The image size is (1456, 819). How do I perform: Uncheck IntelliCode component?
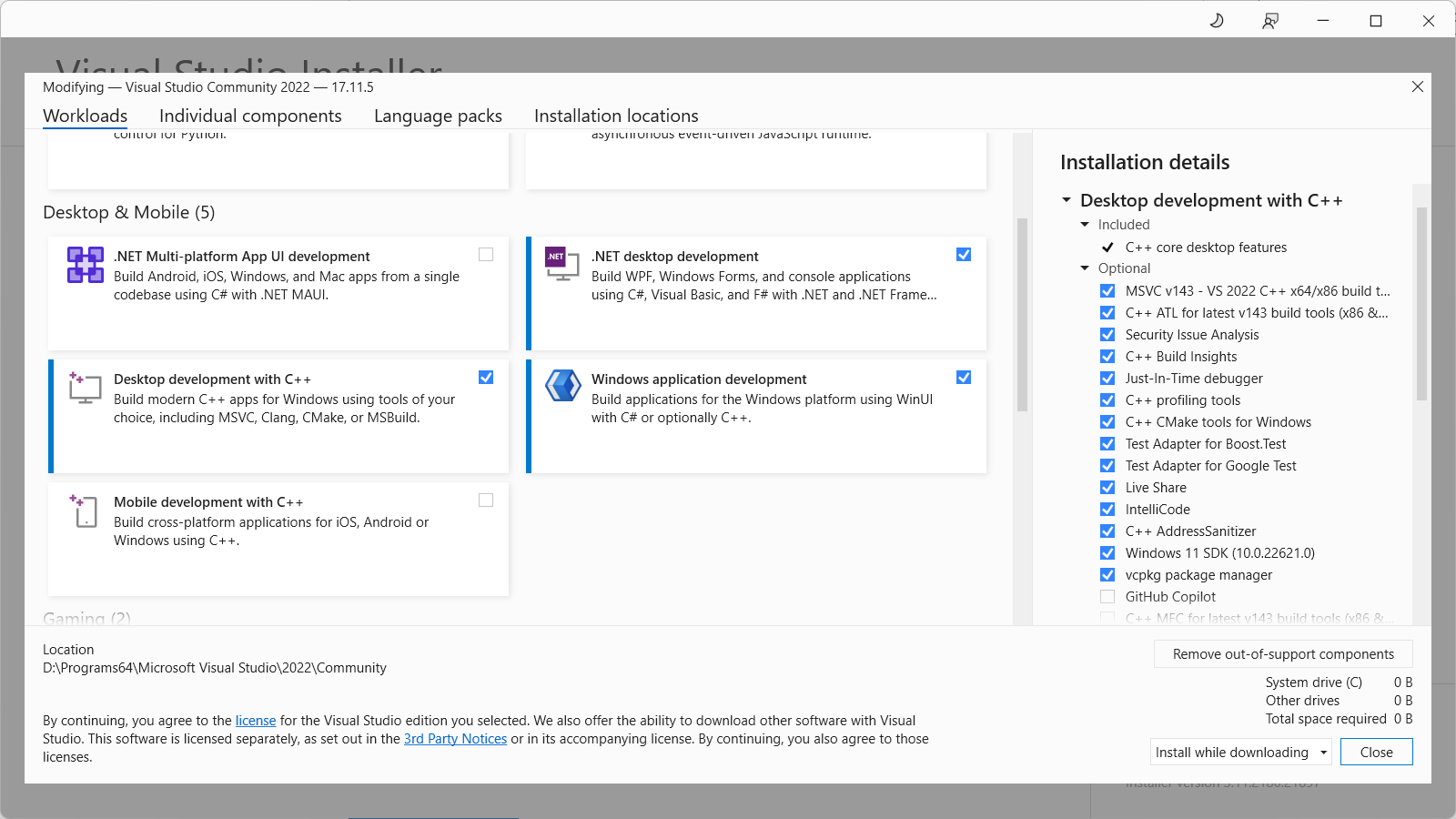point(1107,510)
